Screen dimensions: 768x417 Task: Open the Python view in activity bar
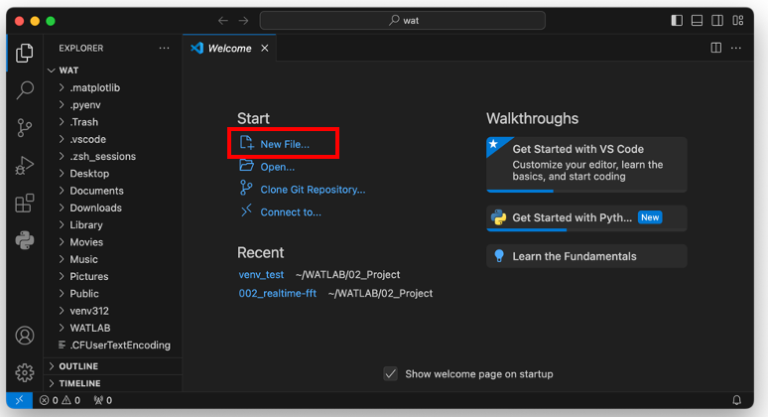point(25,240)
